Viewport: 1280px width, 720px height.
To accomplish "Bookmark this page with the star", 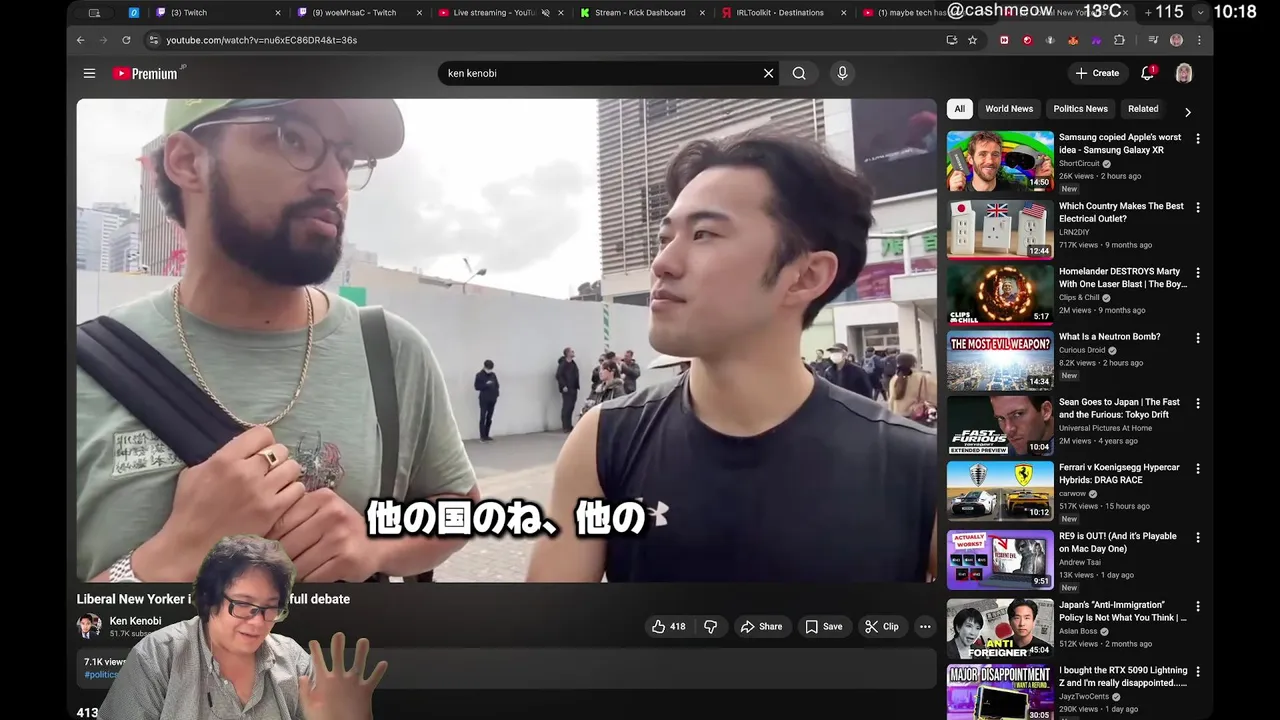I will pos(972,40).
